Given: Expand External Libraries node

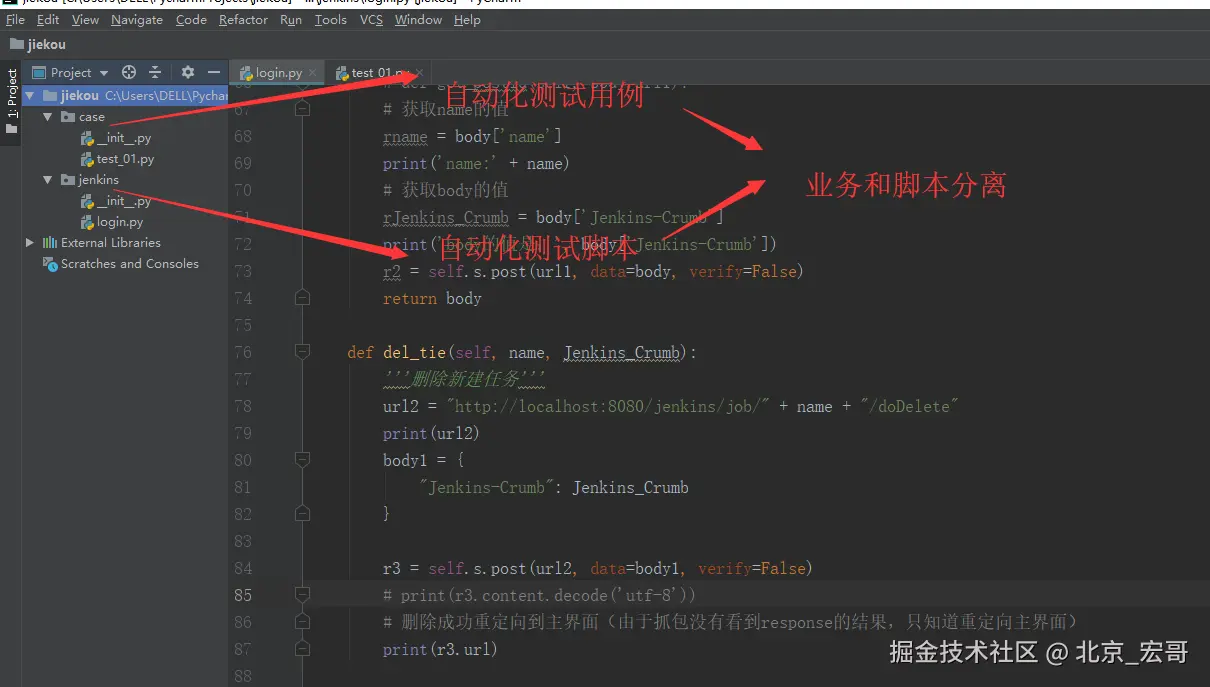Looking at the screenshot, I should pyautogui.click(x=30, y=243).
